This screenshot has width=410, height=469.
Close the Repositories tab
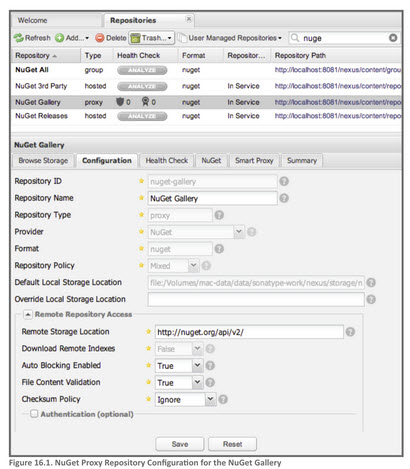click(x=189, y=19)
